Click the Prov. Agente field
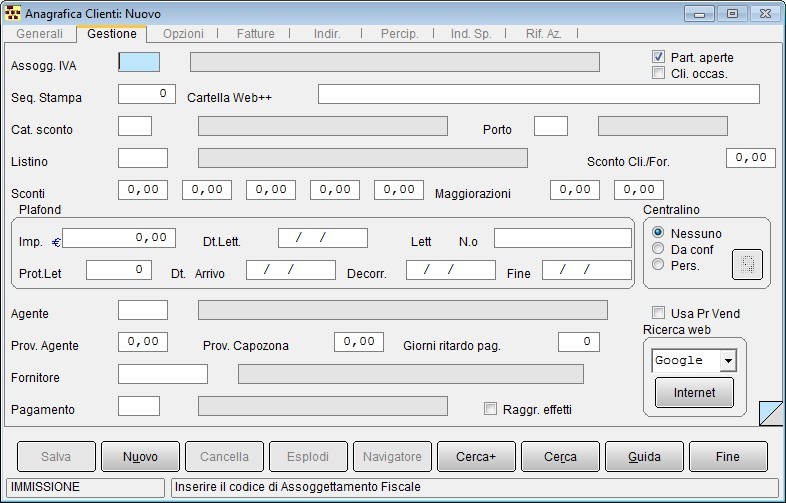Screen dimensions: 786x503 (143, 342)
